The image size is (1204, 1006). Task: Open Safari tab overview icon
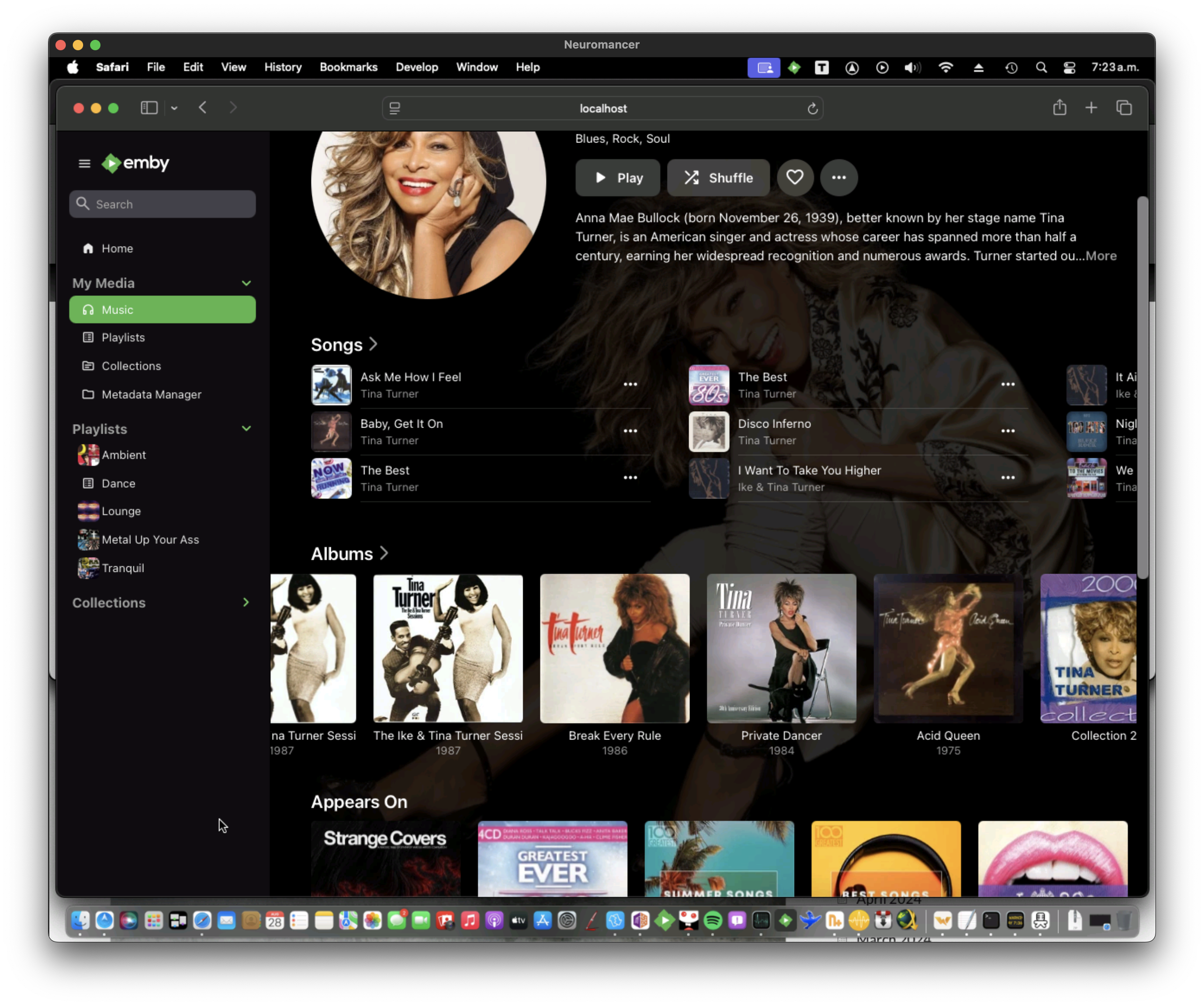tap(1124, 108)
